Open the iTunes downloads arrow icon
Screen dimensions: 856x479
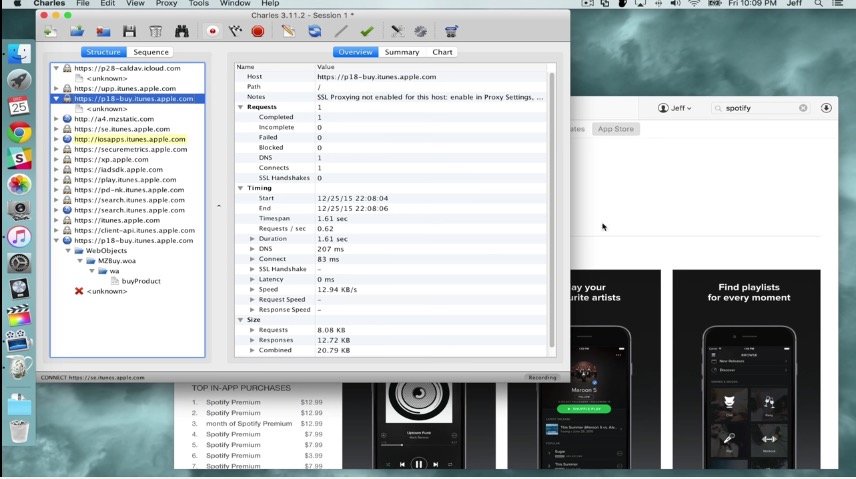826,108
